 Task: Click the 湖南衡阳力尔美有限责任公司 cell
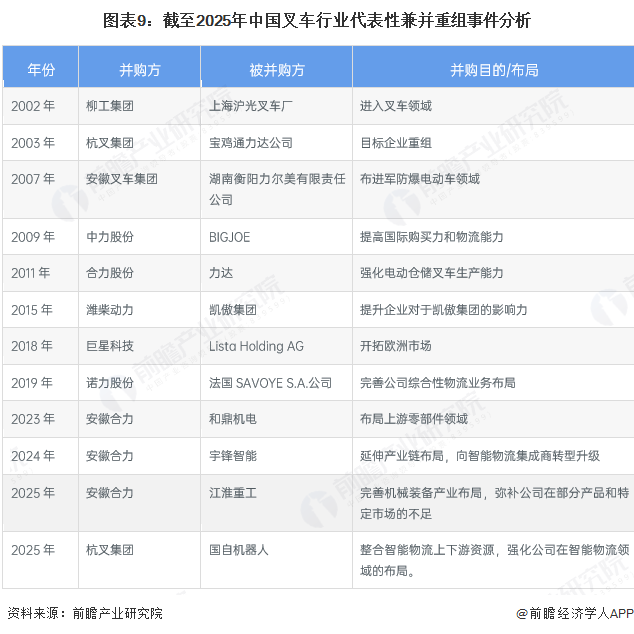coord(277,189)
